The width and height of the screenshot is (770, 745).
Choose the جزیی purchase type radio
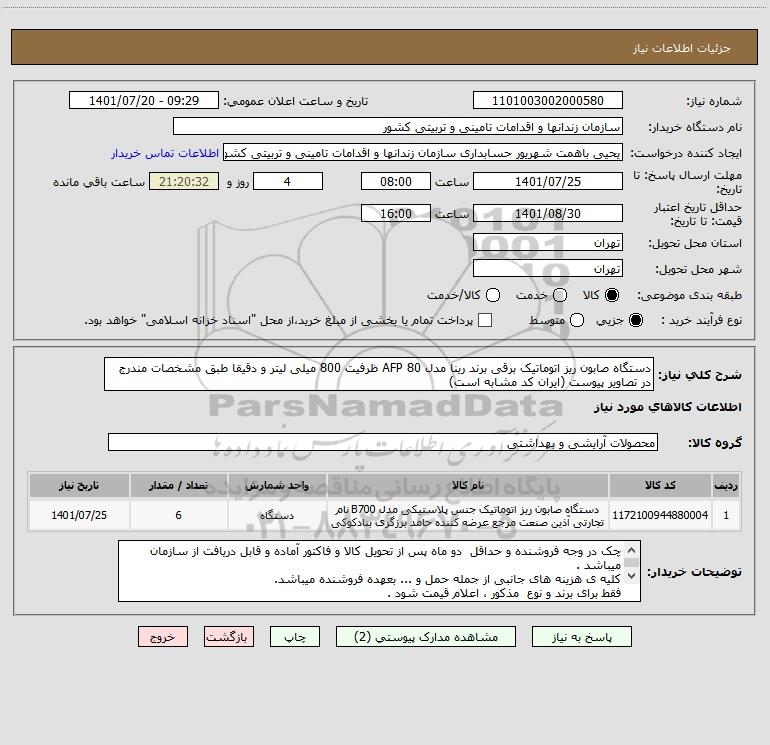pos(635,320)
